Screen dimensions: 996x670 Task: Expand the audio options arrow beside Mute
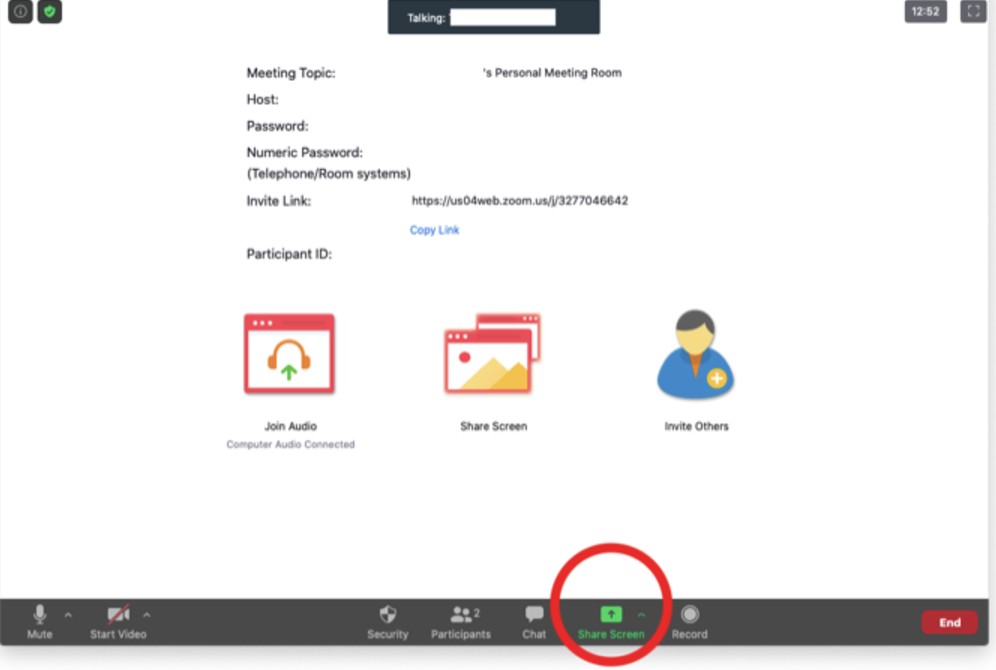(x=68, y=615)
